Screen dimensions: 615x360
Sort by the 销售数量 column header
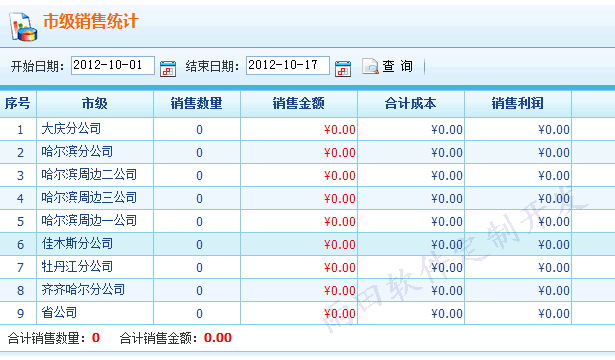tap(197, 104)
